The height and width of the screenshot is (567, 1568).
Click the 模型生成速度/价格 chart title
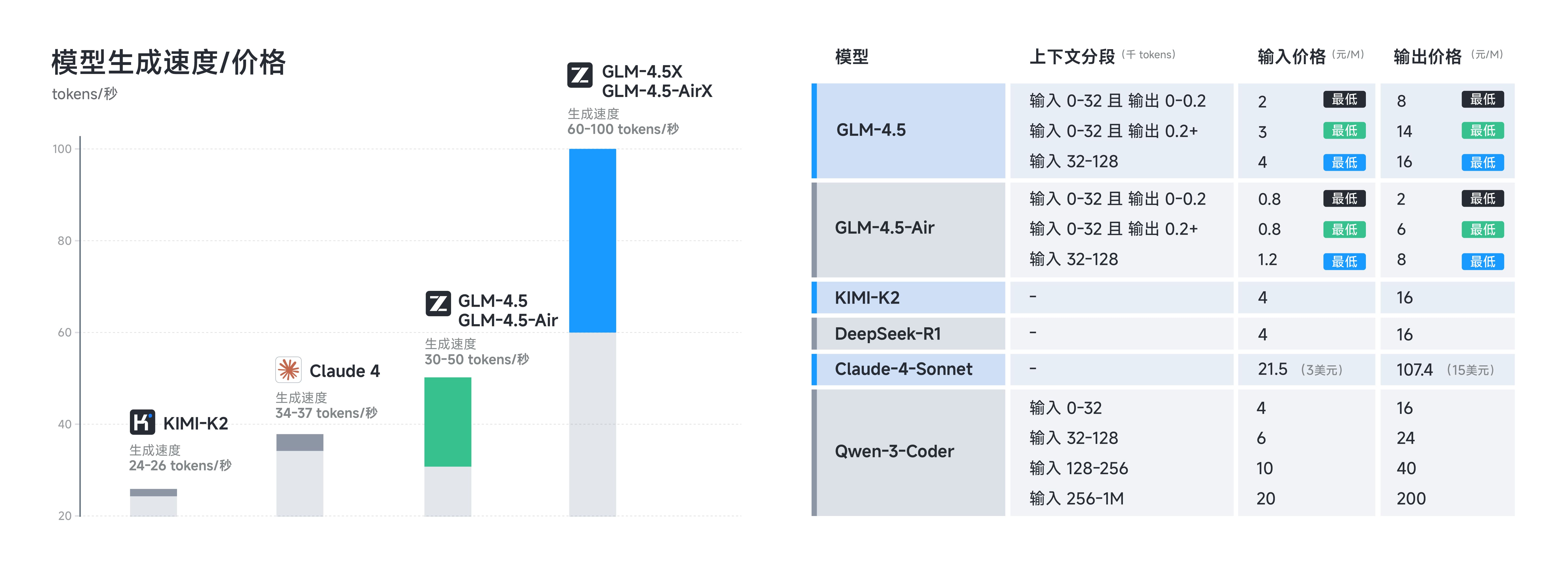[x=169, y=62]
